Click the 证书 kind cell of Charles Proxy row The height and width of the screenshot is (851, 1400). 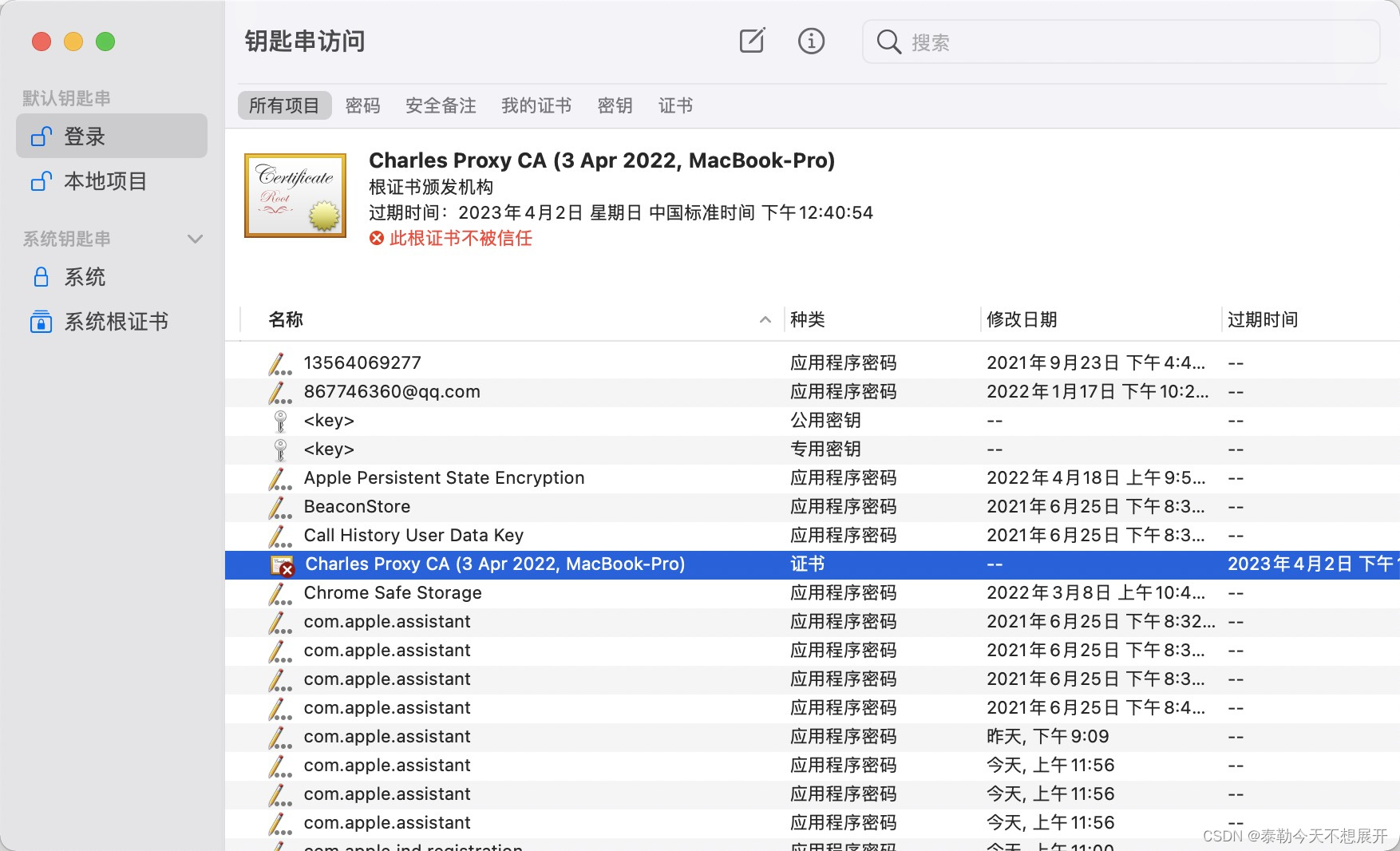click(x=808, y=564)
